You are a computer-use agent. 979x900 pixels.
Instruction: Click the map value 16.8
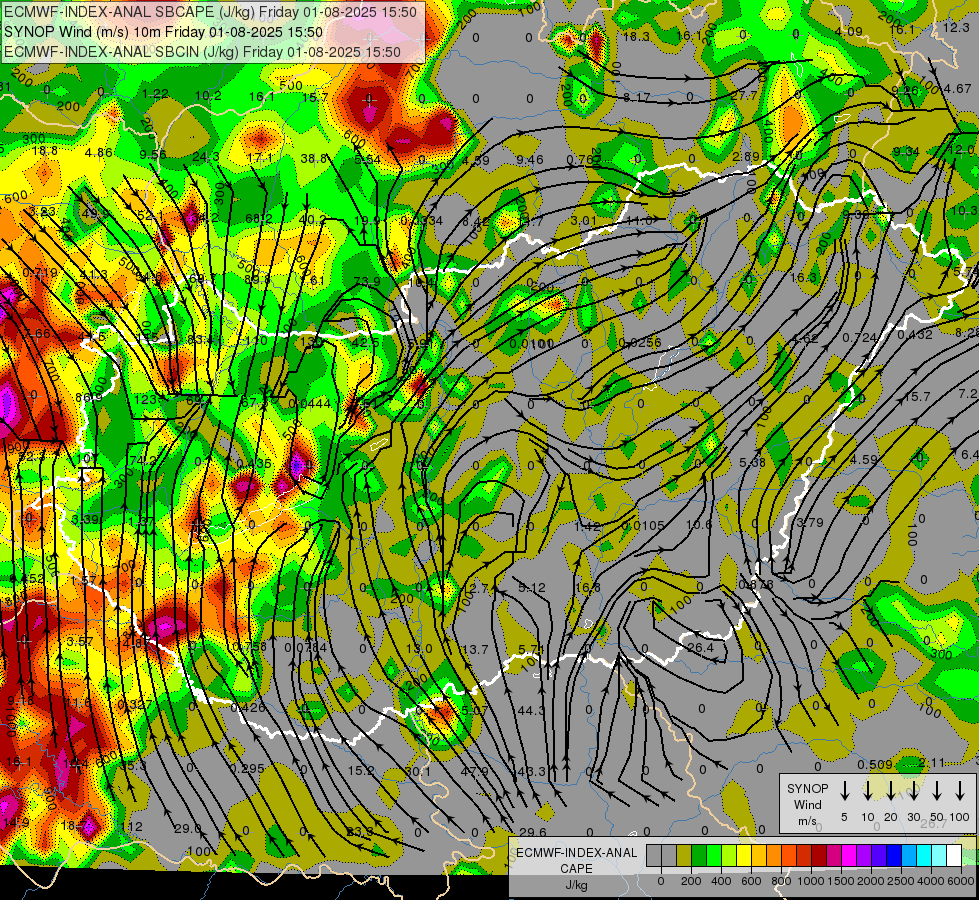coord(588,587)
